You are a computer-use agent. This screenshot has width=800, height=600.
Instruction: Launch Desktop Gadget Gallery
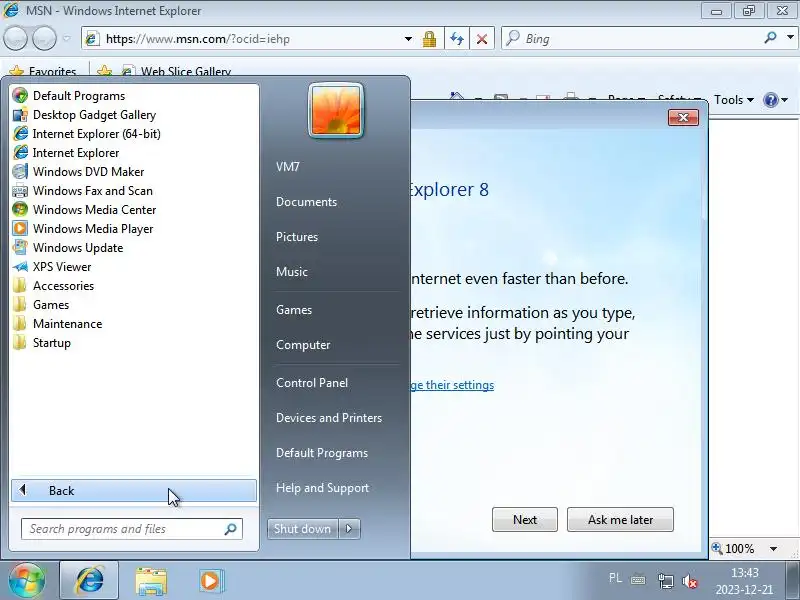click(x=84, y=115)
